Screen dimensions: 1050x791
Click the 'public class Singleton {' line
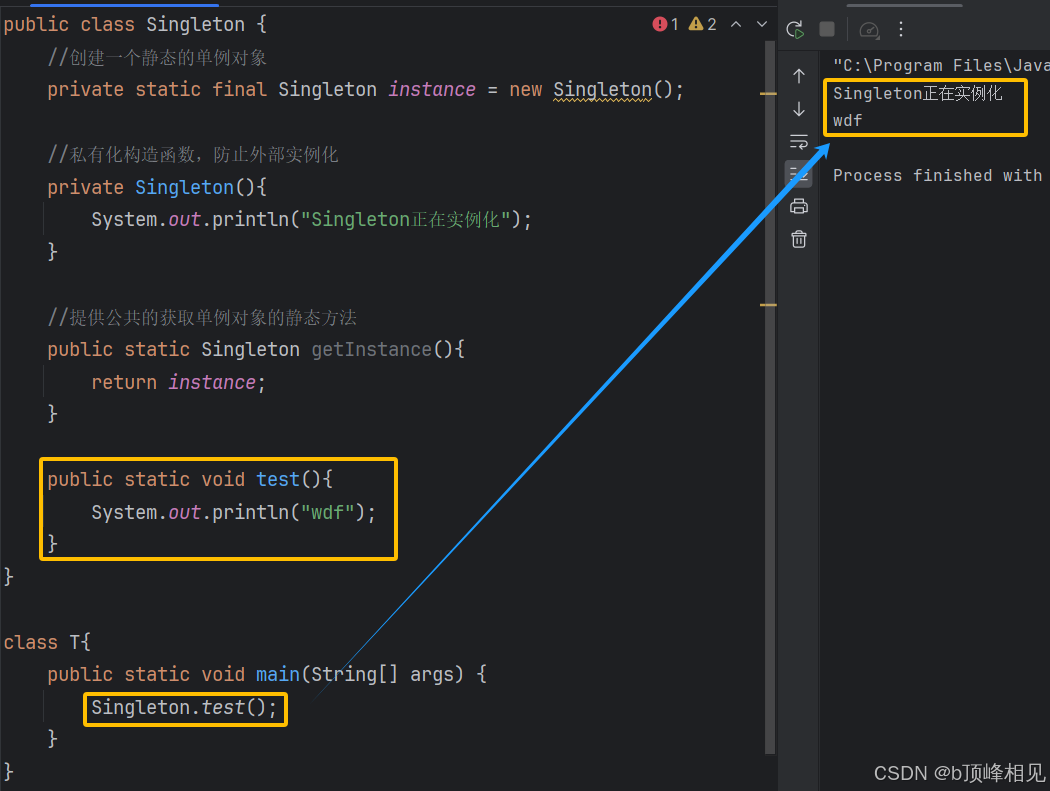coord(135,25)
